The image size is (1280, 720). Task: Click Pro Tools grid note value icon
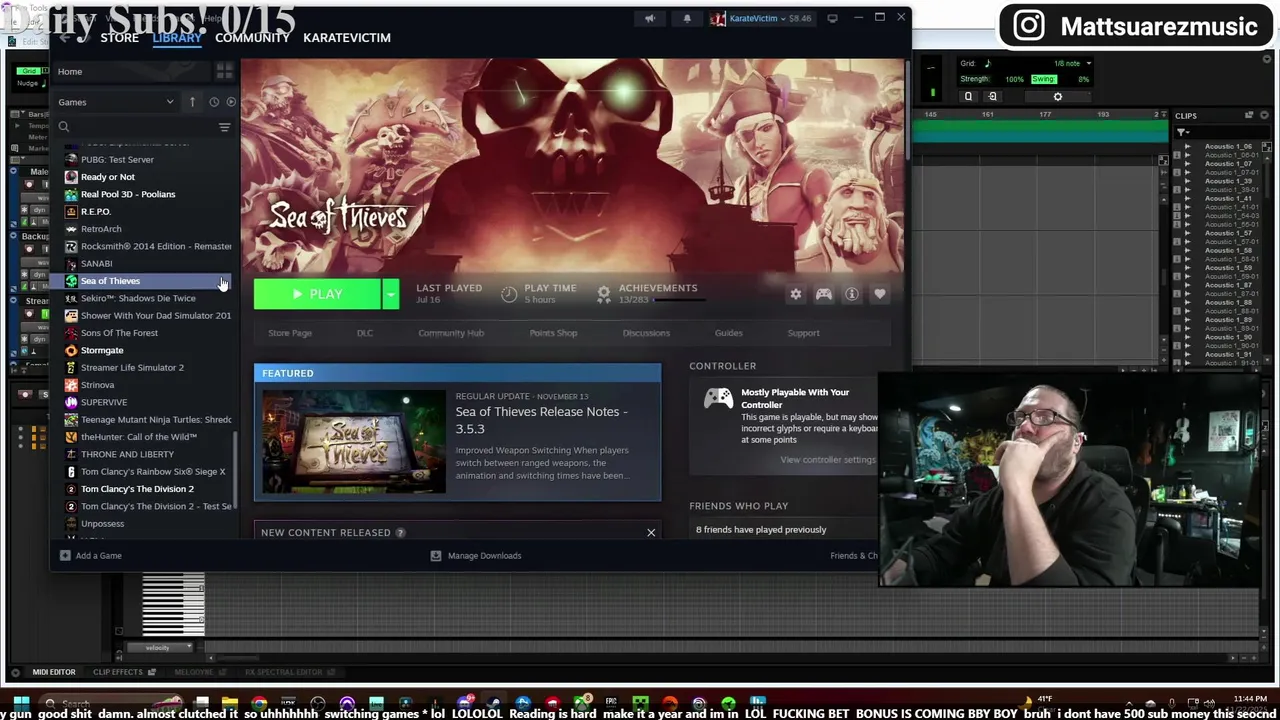click(x=987, y=63)
